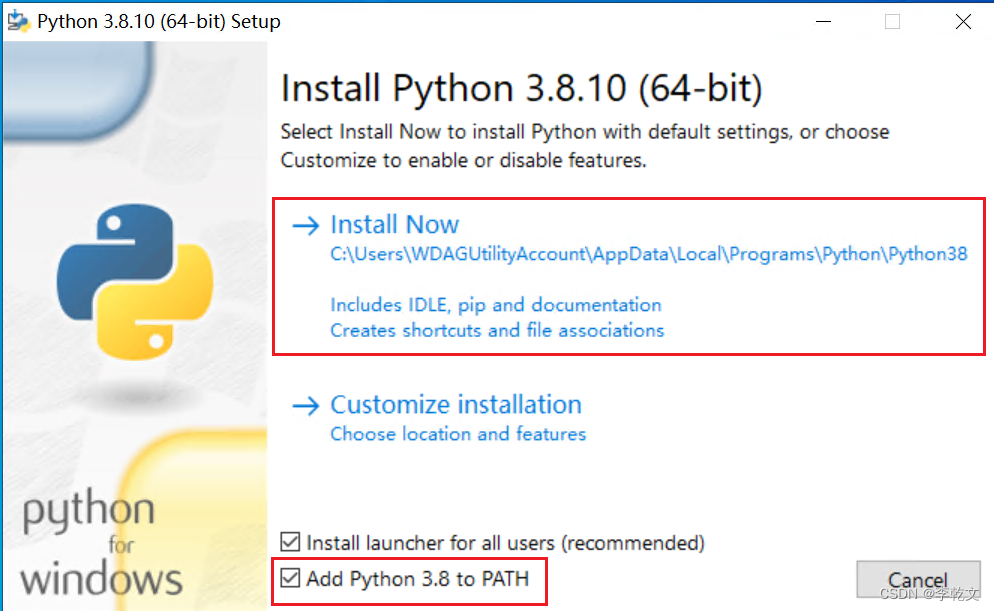Toggle Add Python 3.8 to PATH checkbox
The height and width of the screenshot is (611, 994).
click(290, 578)
